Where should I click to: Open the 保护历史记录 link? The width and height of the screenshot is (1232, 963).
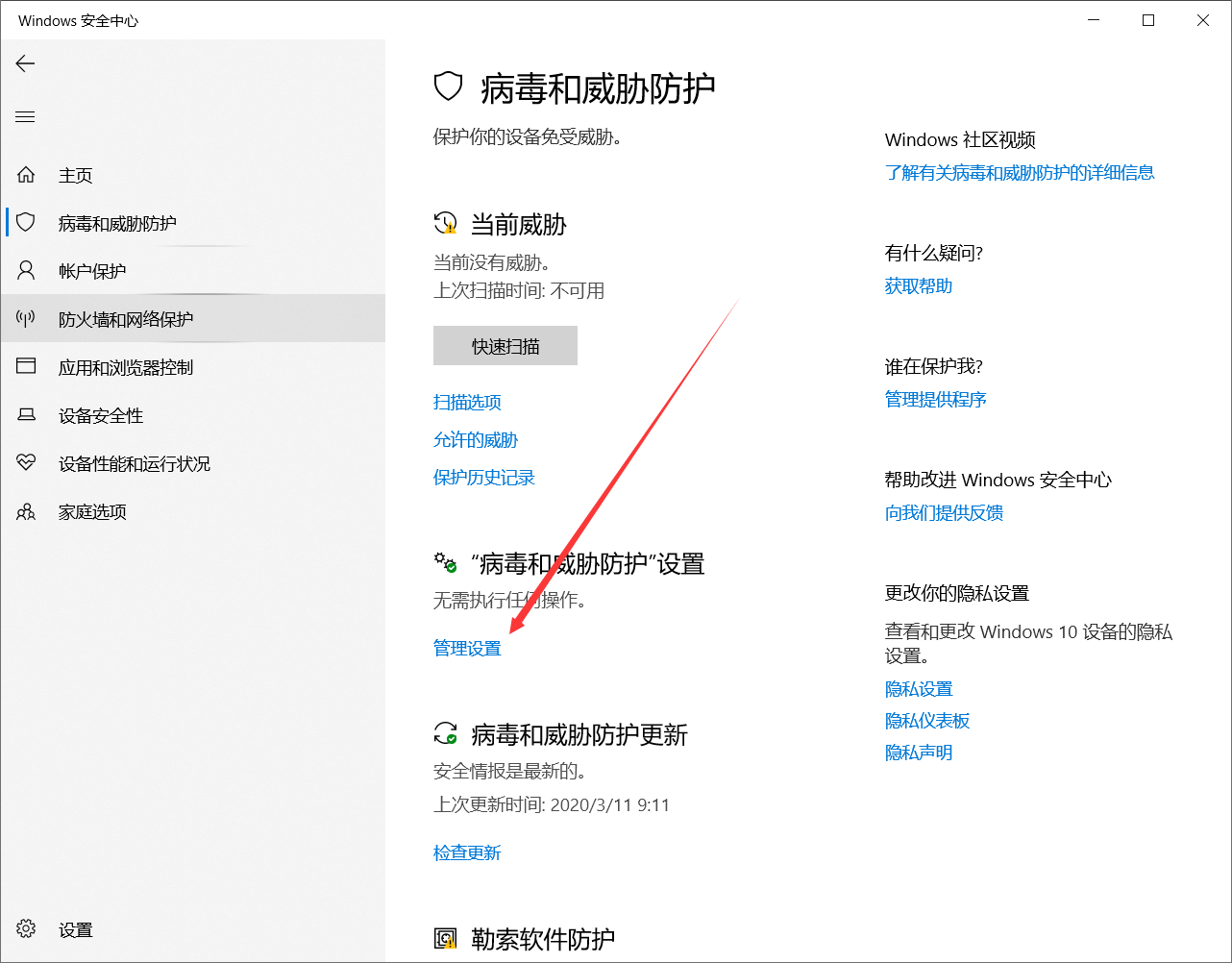coord(484,477)
